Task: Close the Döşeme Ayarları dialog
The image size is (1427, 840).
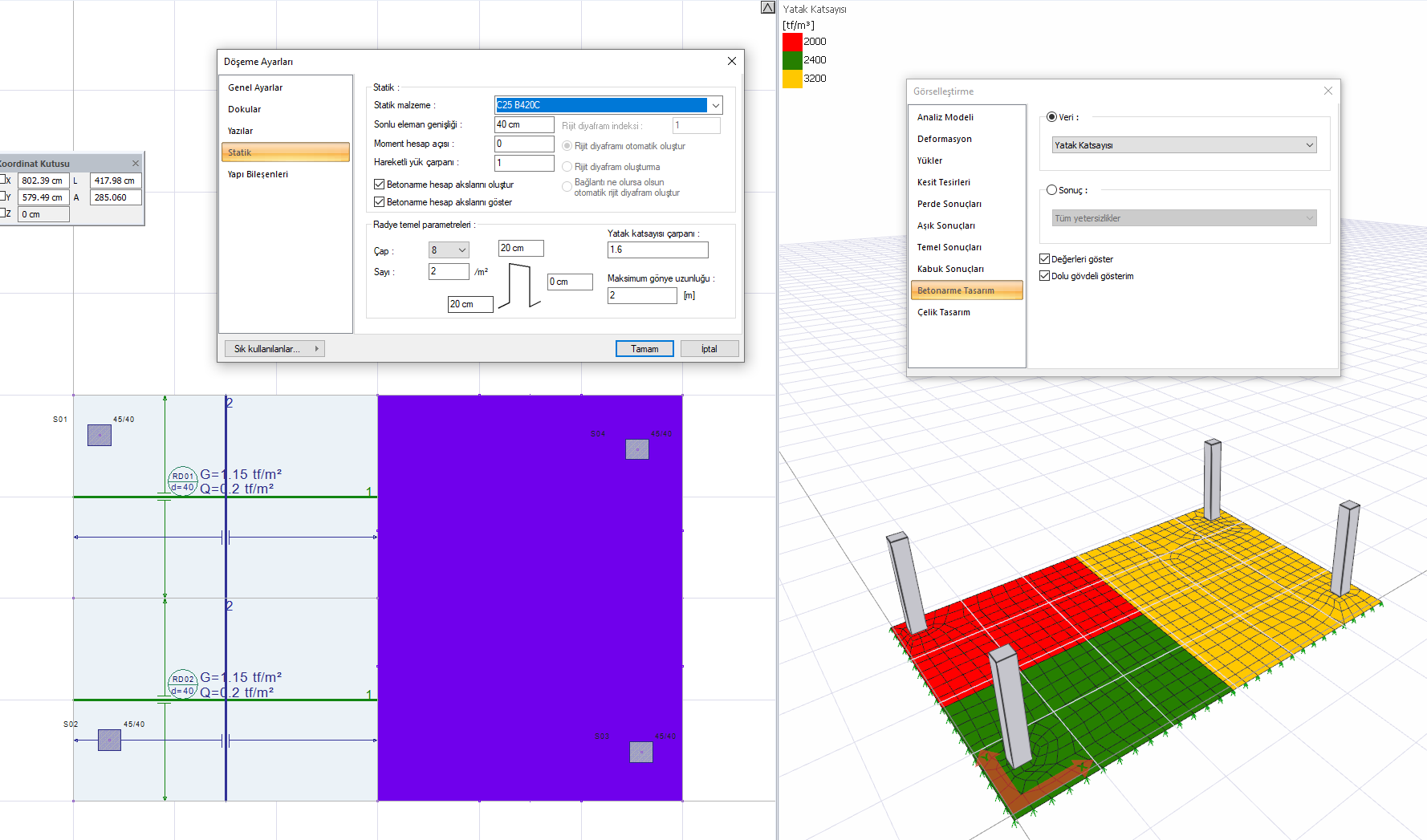Action: [x=732, y=61]
